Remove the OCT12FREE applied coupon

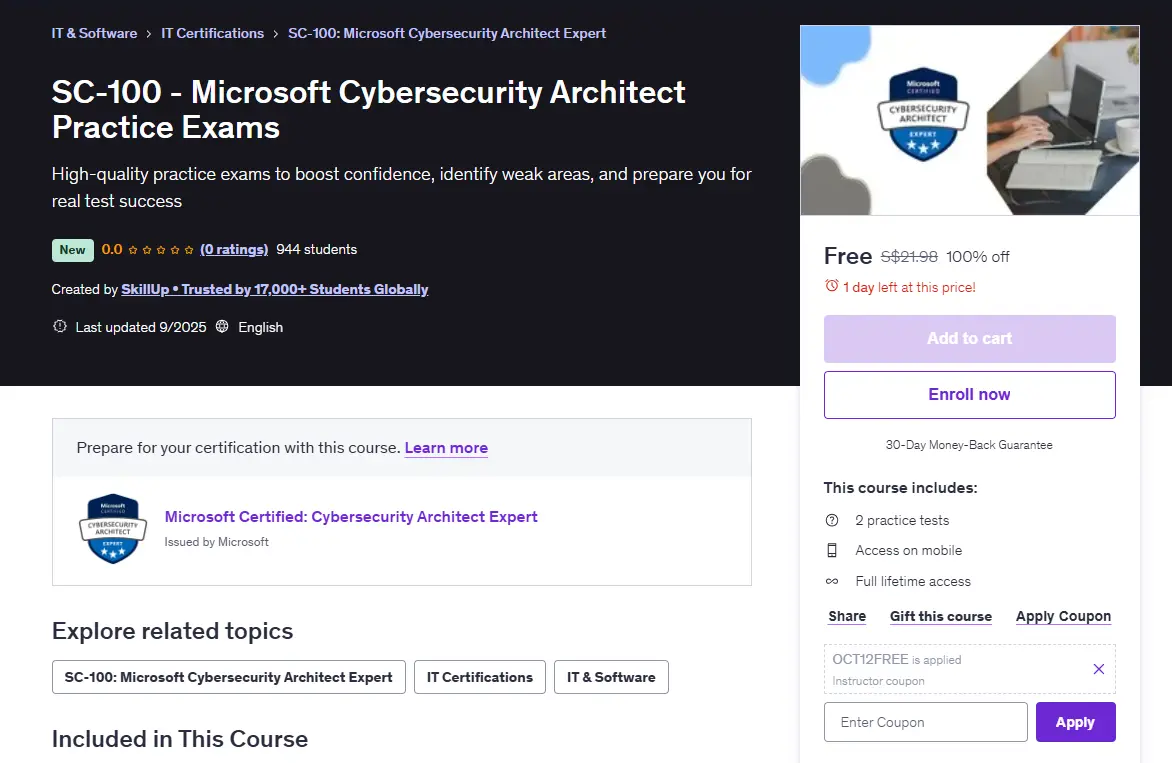pyautogui.click(x=1098, y=669)
